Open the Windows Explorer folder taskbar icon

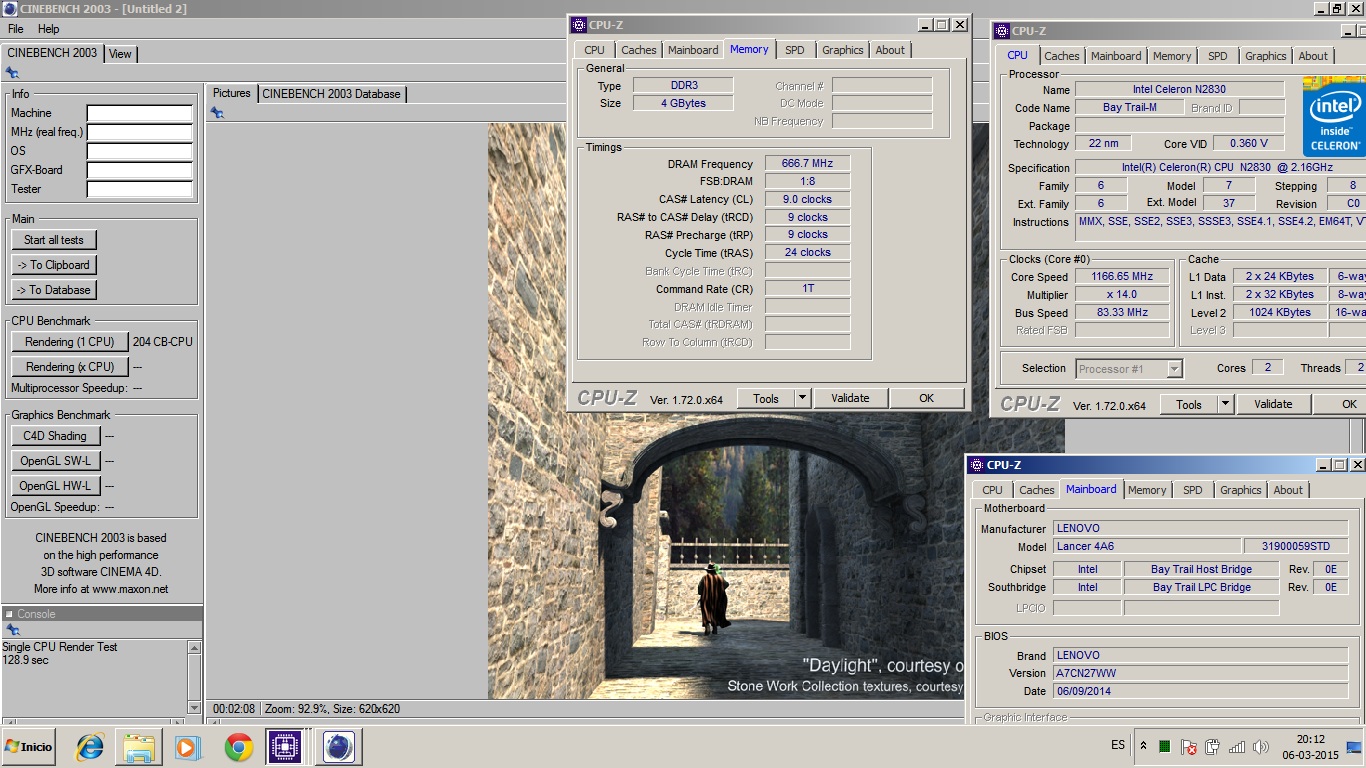[139, 747]
